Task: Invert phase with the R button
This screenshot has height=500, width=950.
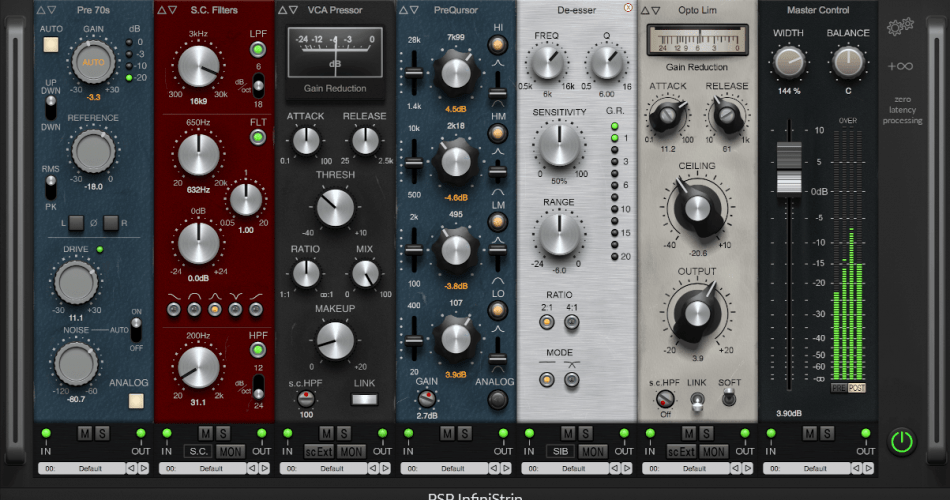Action: tap(111, 223)
